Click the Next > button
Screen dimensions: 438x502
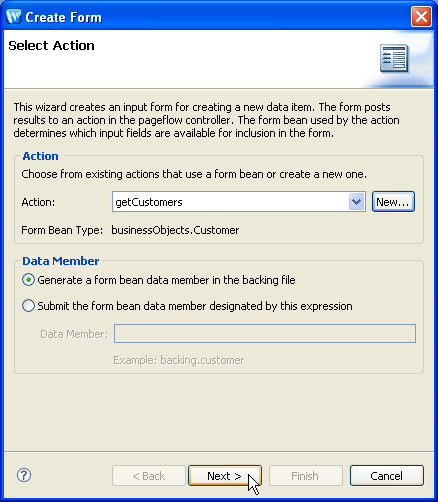pos(225,476)
